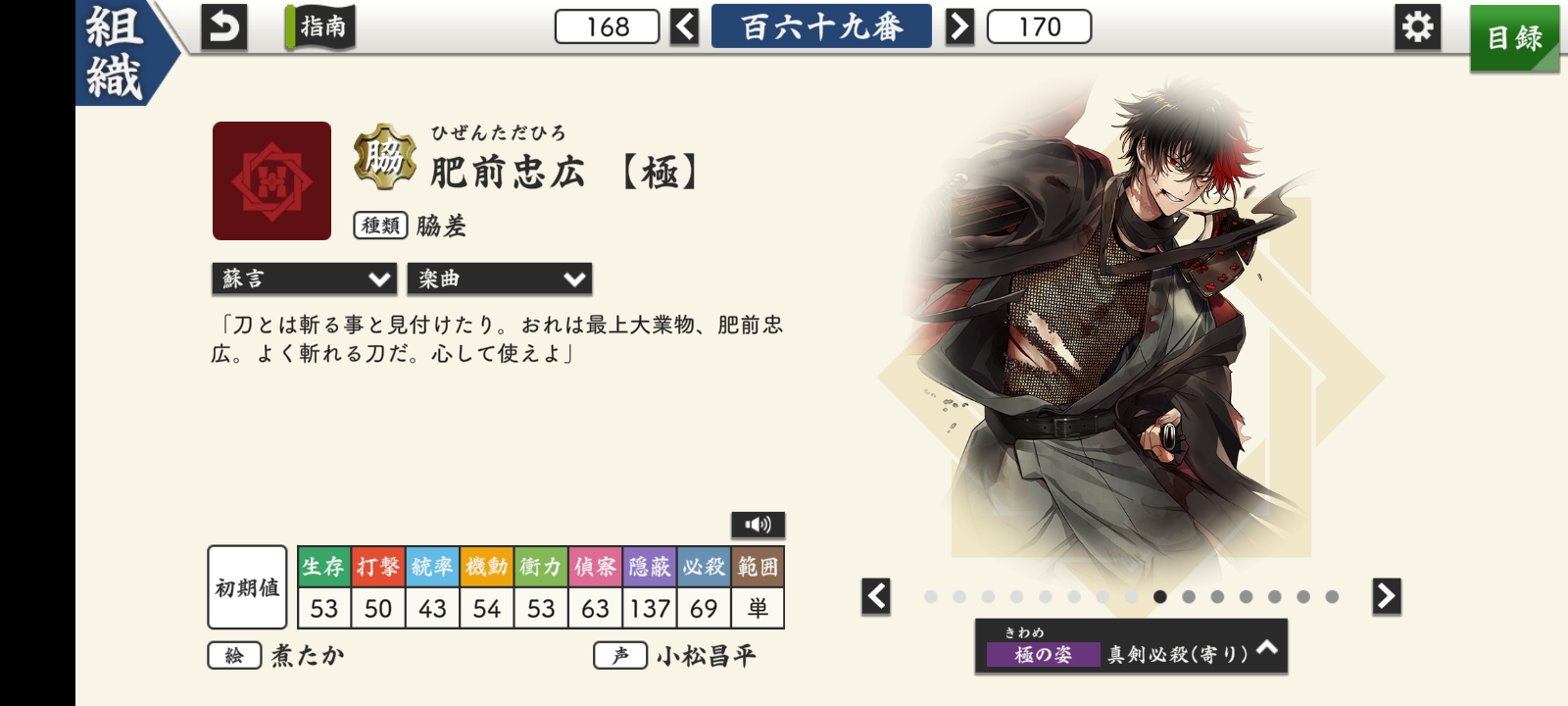Tap the back arrow return icon
The height and width of the screenshot is (706, 1568).
[224, 27]
